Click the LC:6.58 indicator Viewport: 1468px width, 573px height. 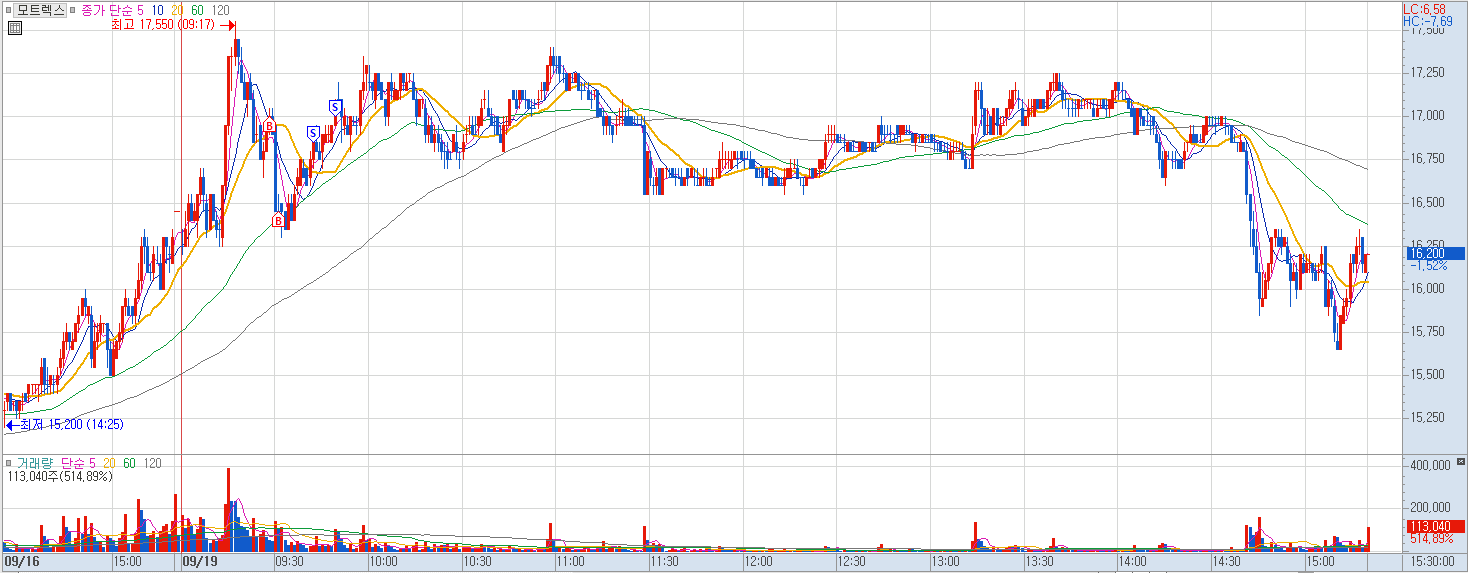1425,8
